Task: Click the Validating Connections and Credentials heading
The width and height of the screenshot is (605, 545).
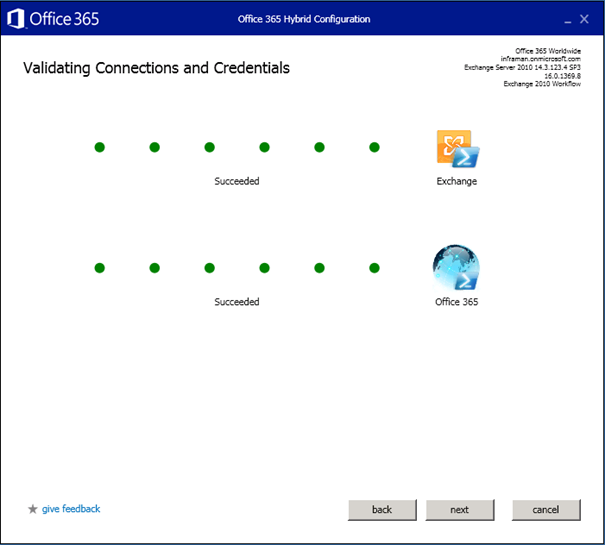Action: tap(156, 68)
